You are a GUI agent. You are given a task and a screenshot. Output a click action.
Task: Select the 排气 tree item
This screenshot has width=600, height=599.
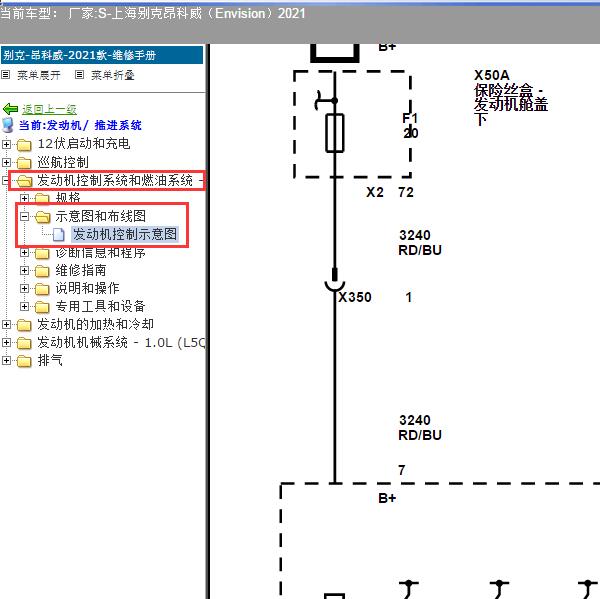(x=50, y=360)
